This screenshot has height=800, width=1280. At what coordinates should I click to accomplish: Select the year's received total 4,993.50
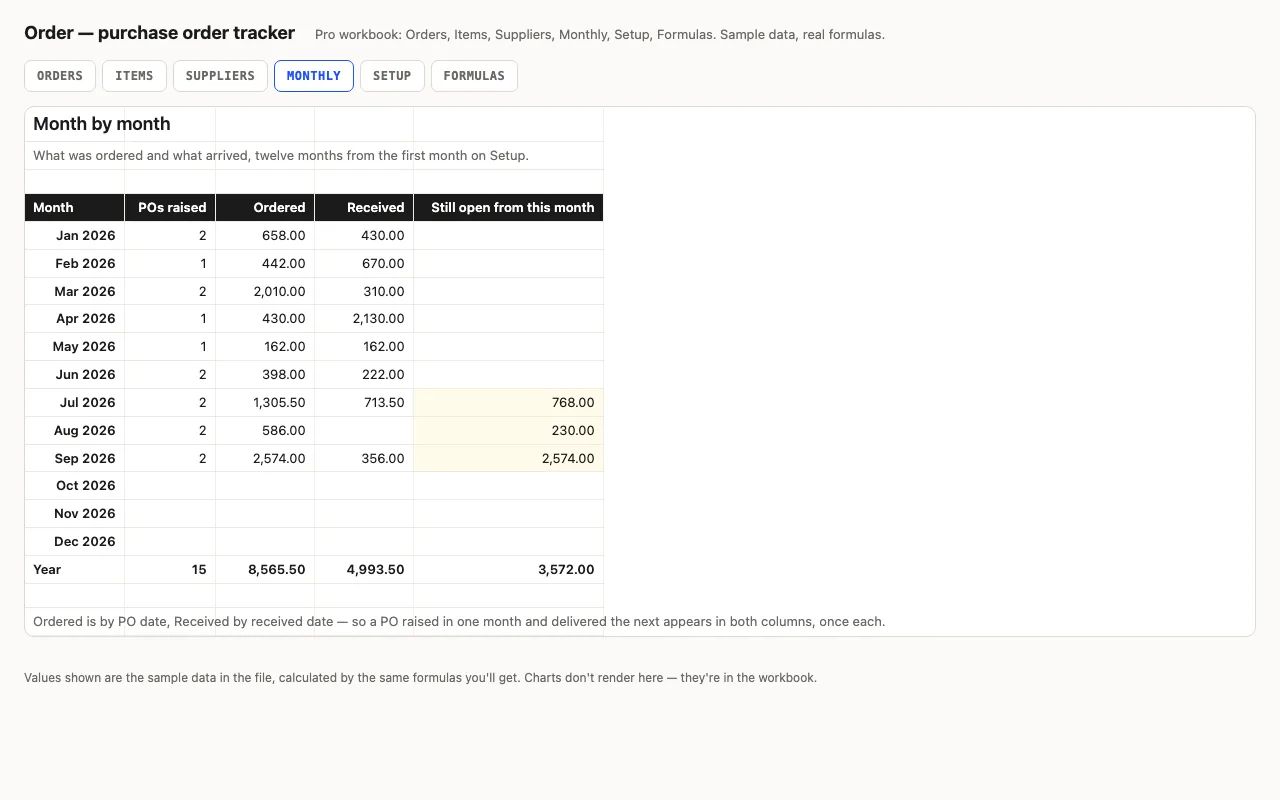[x=364, y=569]
